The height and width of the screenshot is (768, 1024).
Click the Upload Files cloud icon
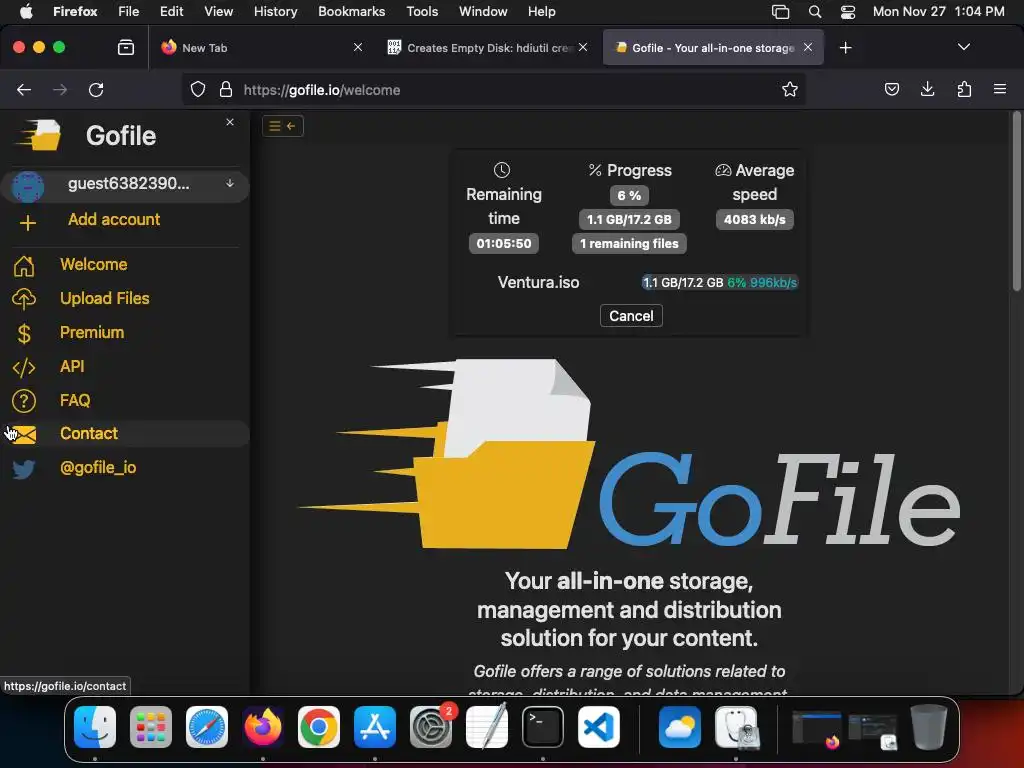24,299
